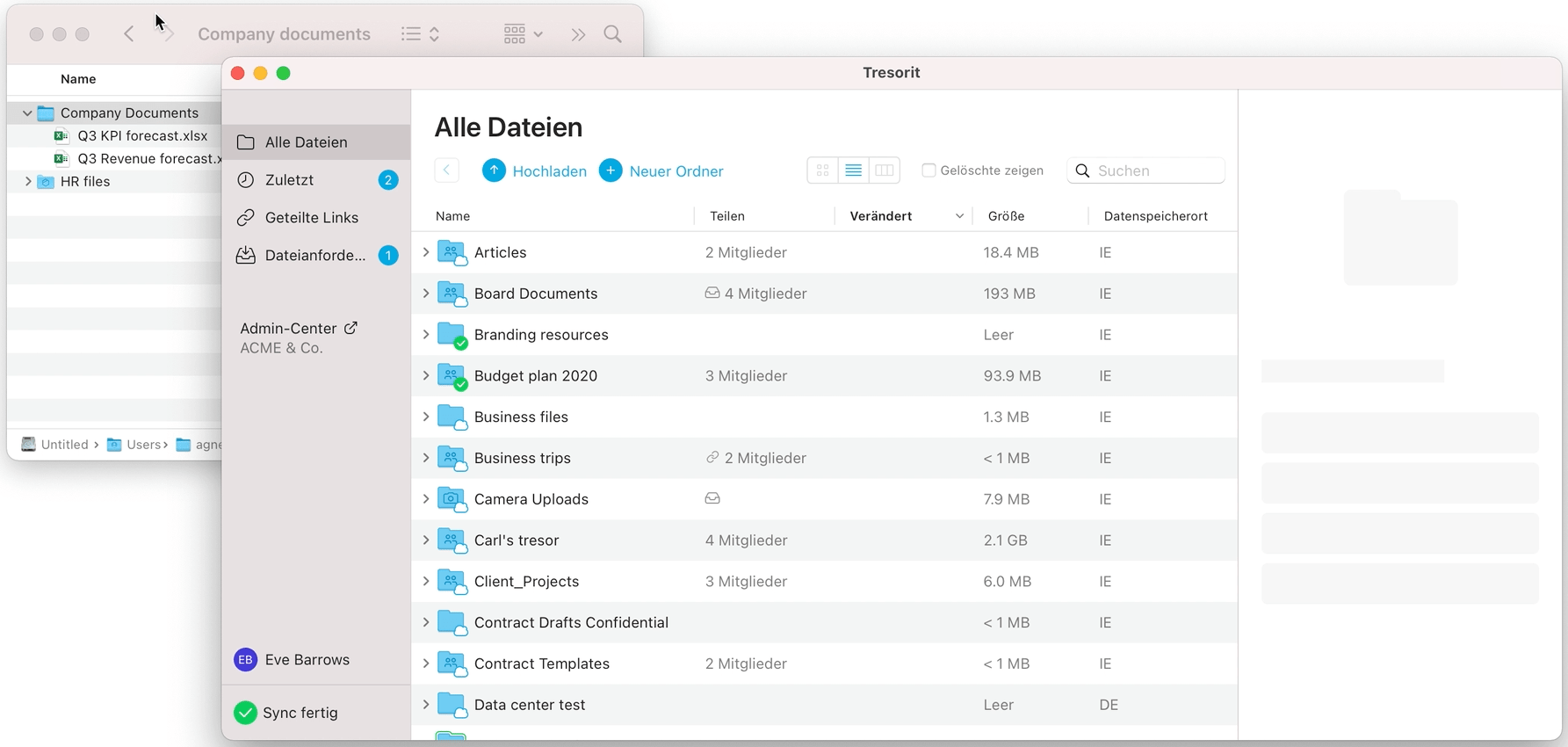Click Eve Barrows user profile

coord(292,660)
